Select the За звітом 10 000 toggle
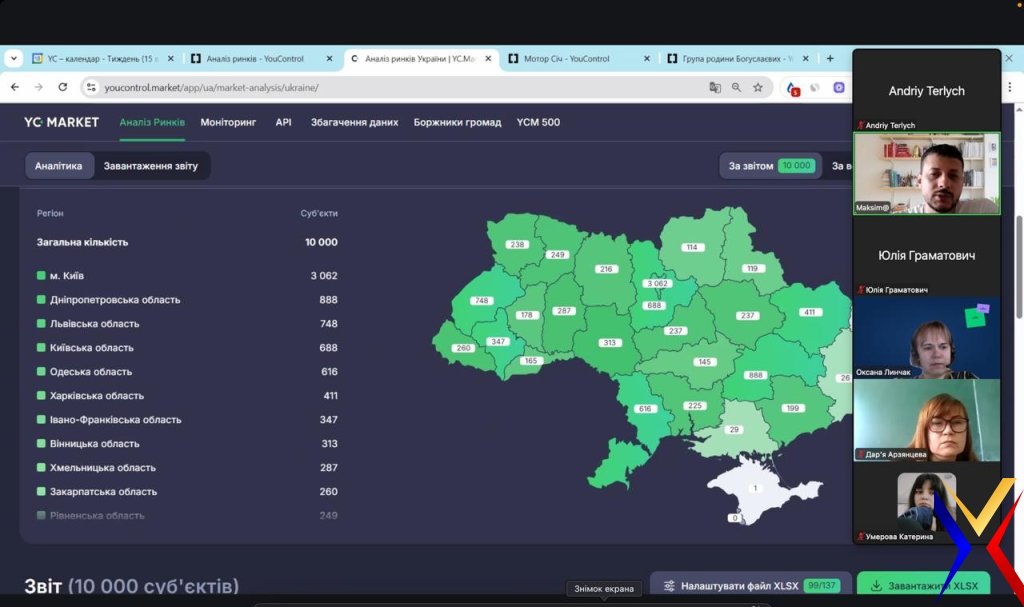Screen dimensions: 1024x607 770,166
